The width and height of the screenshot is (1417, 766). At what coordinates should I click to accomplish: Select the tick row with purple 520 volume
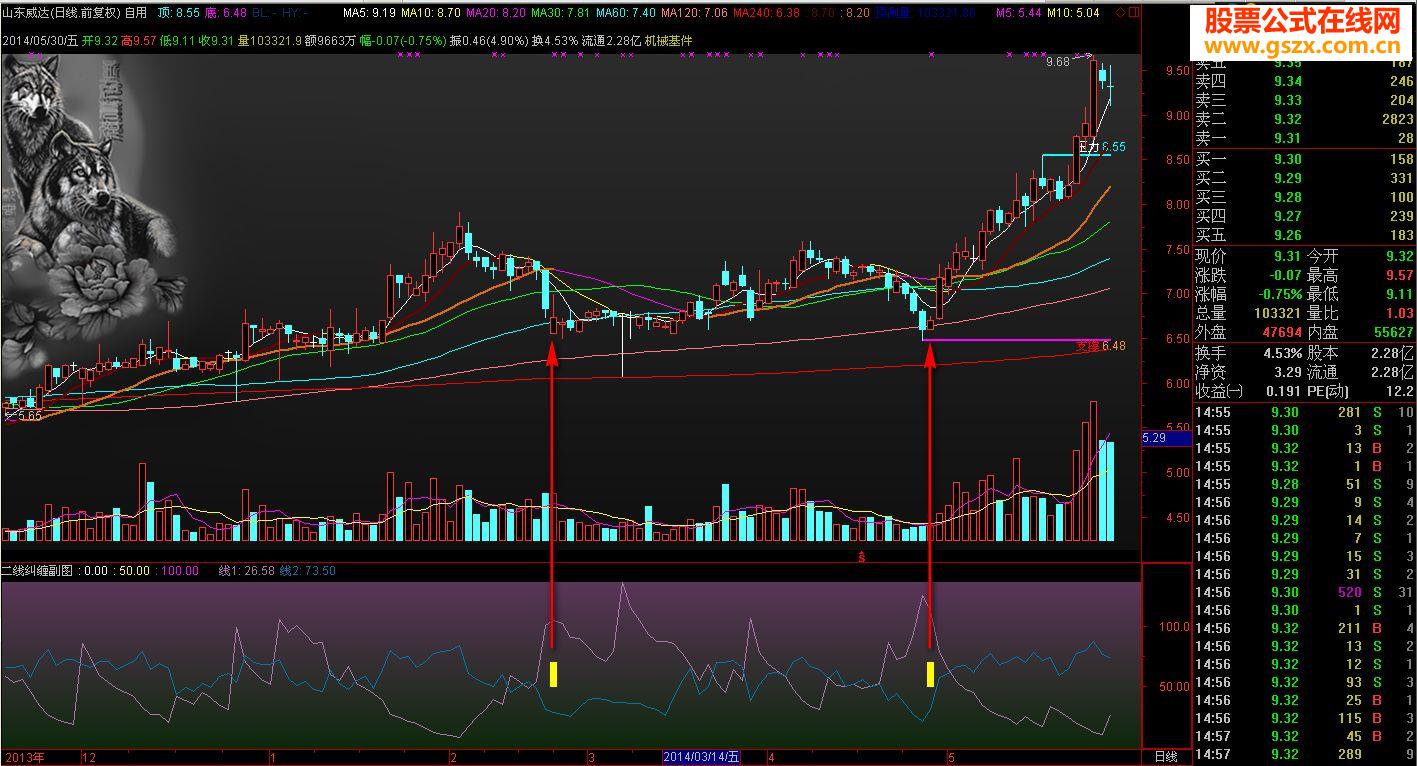tap(1305, 592)
